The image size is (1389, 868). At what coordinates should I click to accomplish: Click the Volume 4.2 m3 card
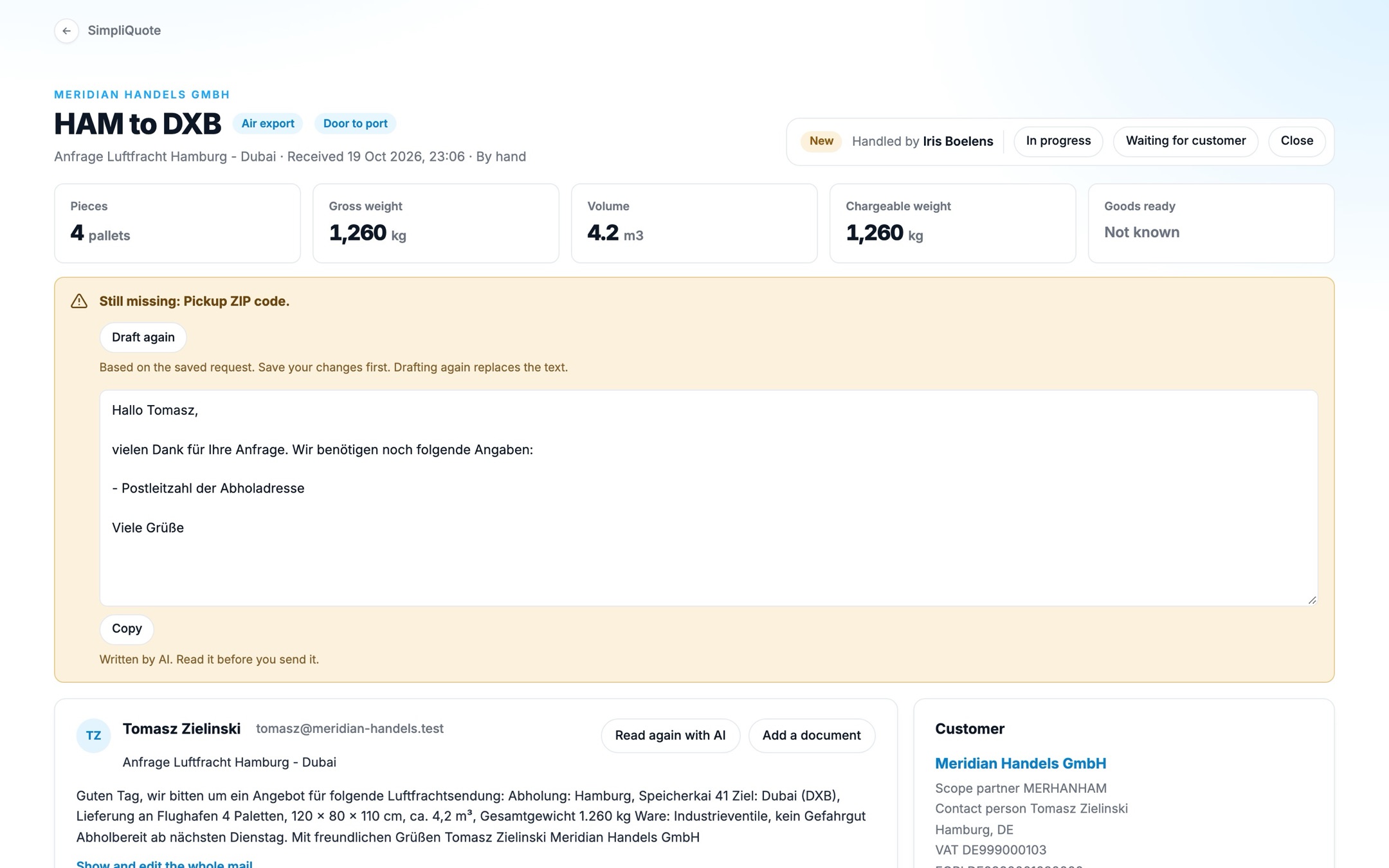[x=694, y=223]
